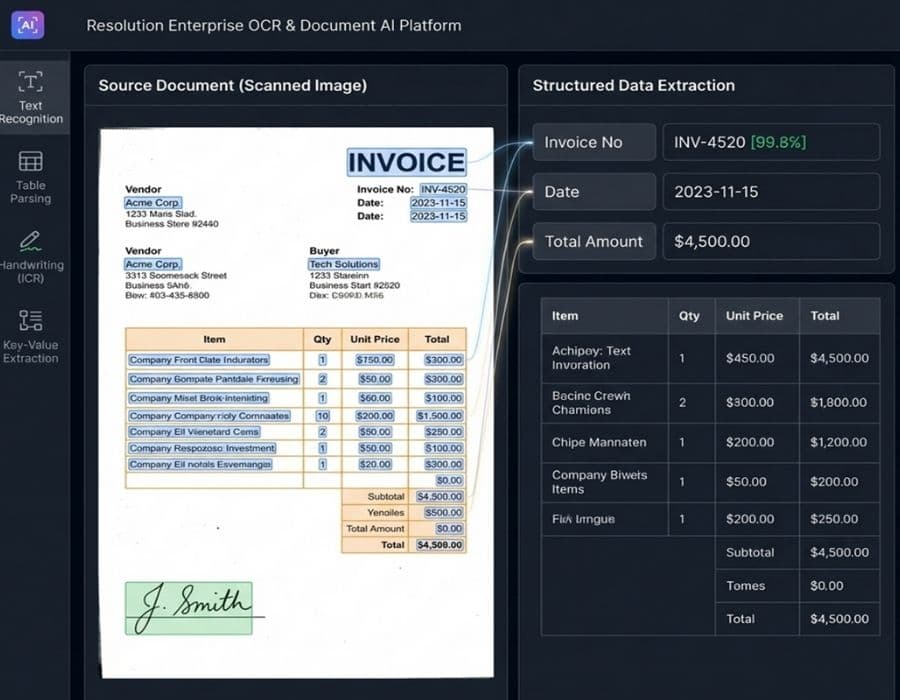Click the Structured Data Extraction panel title

pyautogui.click(x=633, y=86)
